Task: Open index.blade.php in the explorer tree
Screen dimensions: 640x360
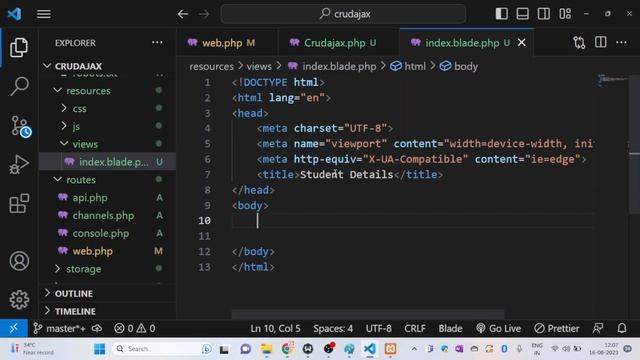Action: click(x=108, y=162)
